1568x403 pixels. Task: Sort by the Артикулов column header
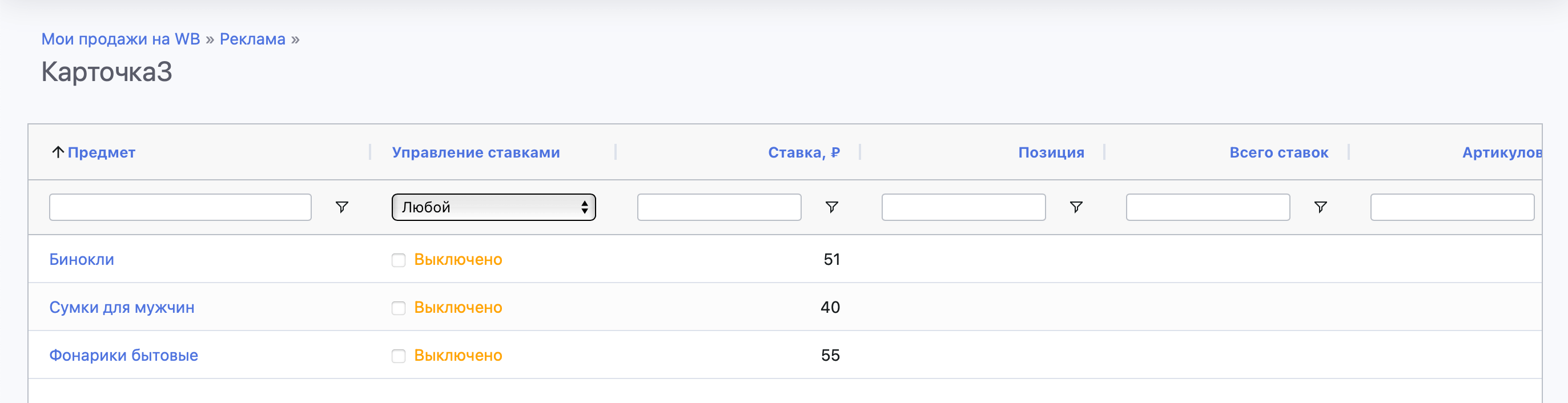pos(1501,152)
